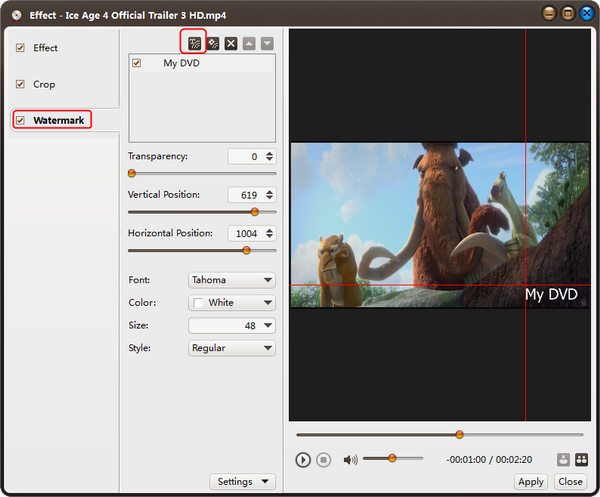Click the add image watermark icon

pos(213,43)
